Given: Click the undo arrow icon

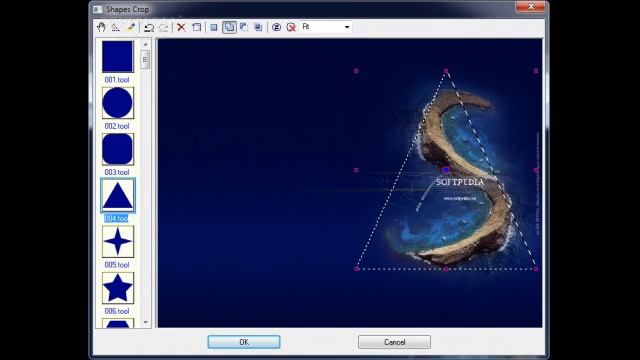Looking at the screenshot, I should pyautogui.click(x=149, y=27).
